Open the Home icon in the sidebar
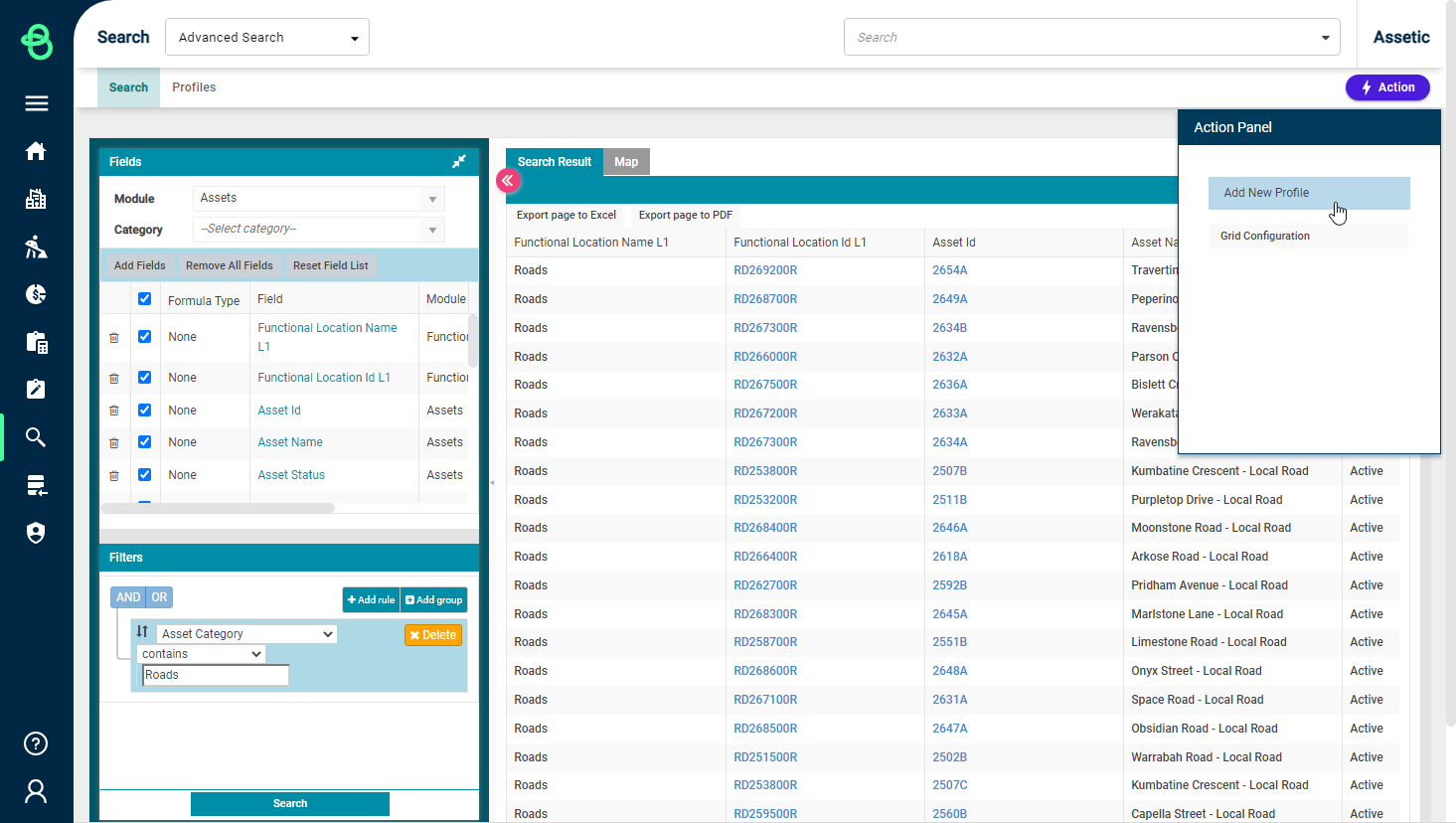The height and width of the screenshot is (823, 1456). point(36,151)
